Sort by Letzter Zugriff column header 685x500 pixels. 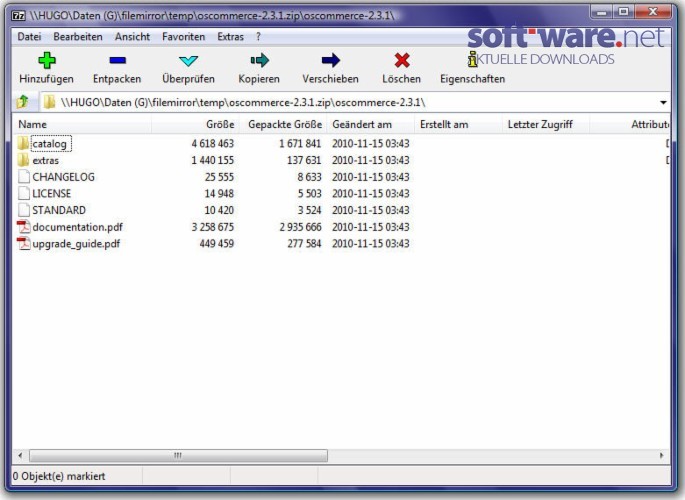[x=546, y=124]
